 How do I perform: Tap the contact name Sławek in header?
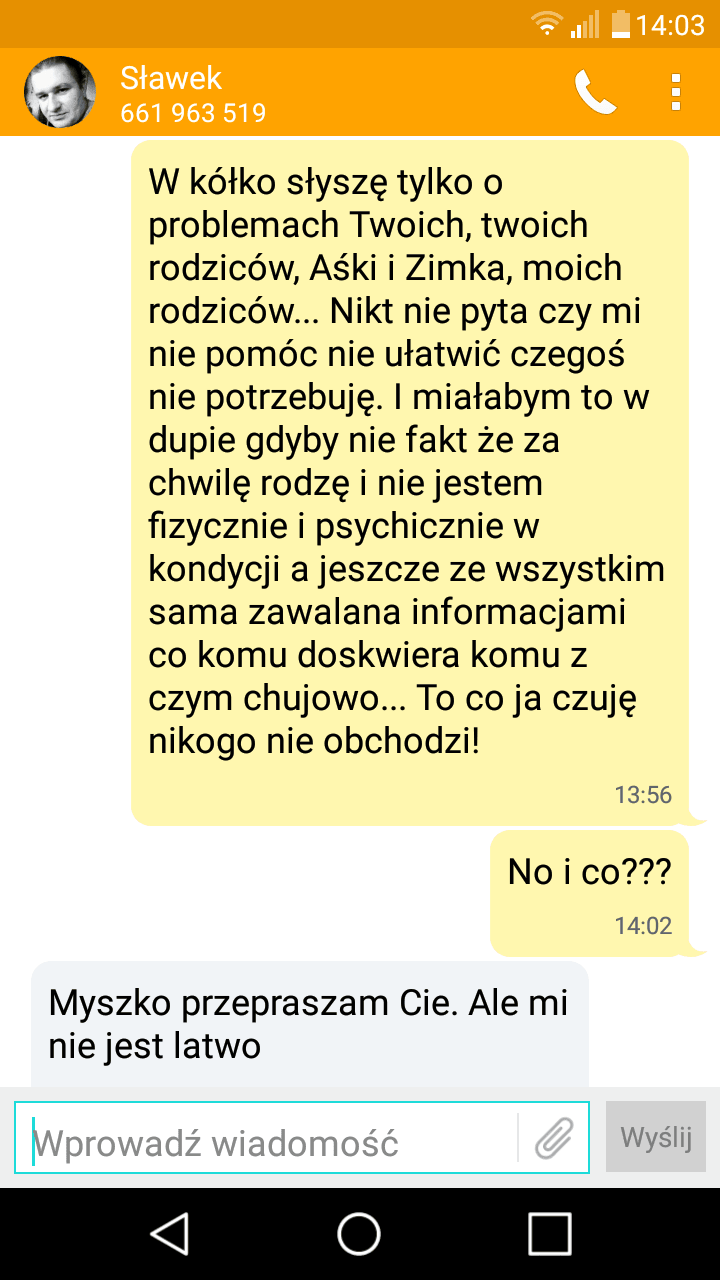coord(171,77)
